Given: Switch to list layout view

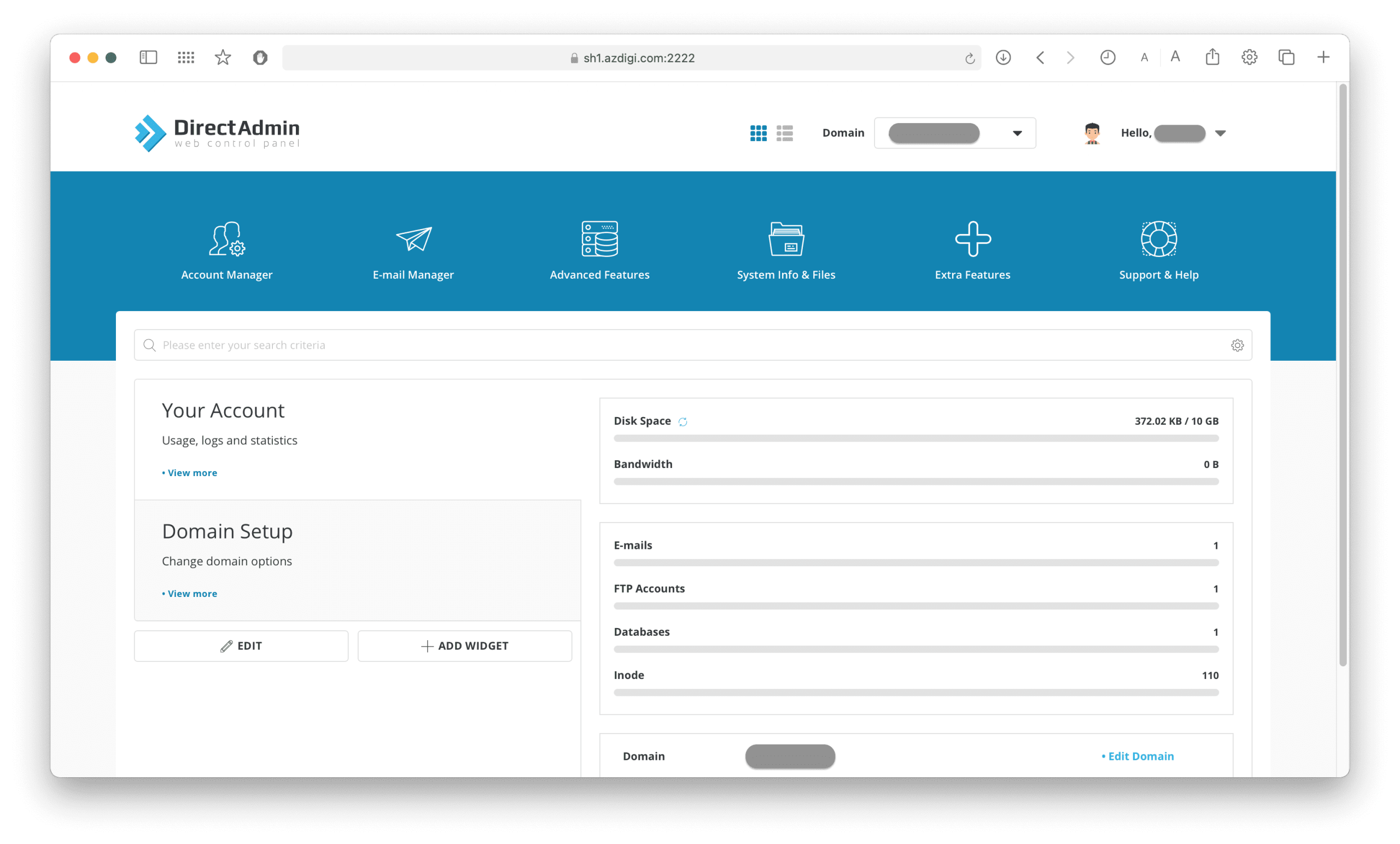Looking at the screenshot, I should (x=784, y=133).
